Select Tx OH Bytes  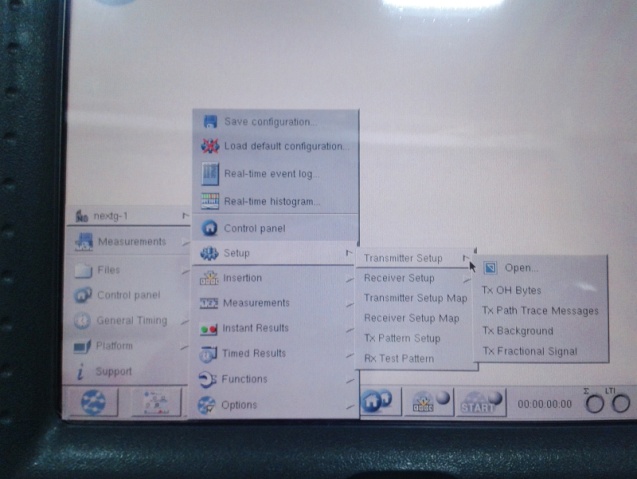pyautogui.click(x=540, y=290)
